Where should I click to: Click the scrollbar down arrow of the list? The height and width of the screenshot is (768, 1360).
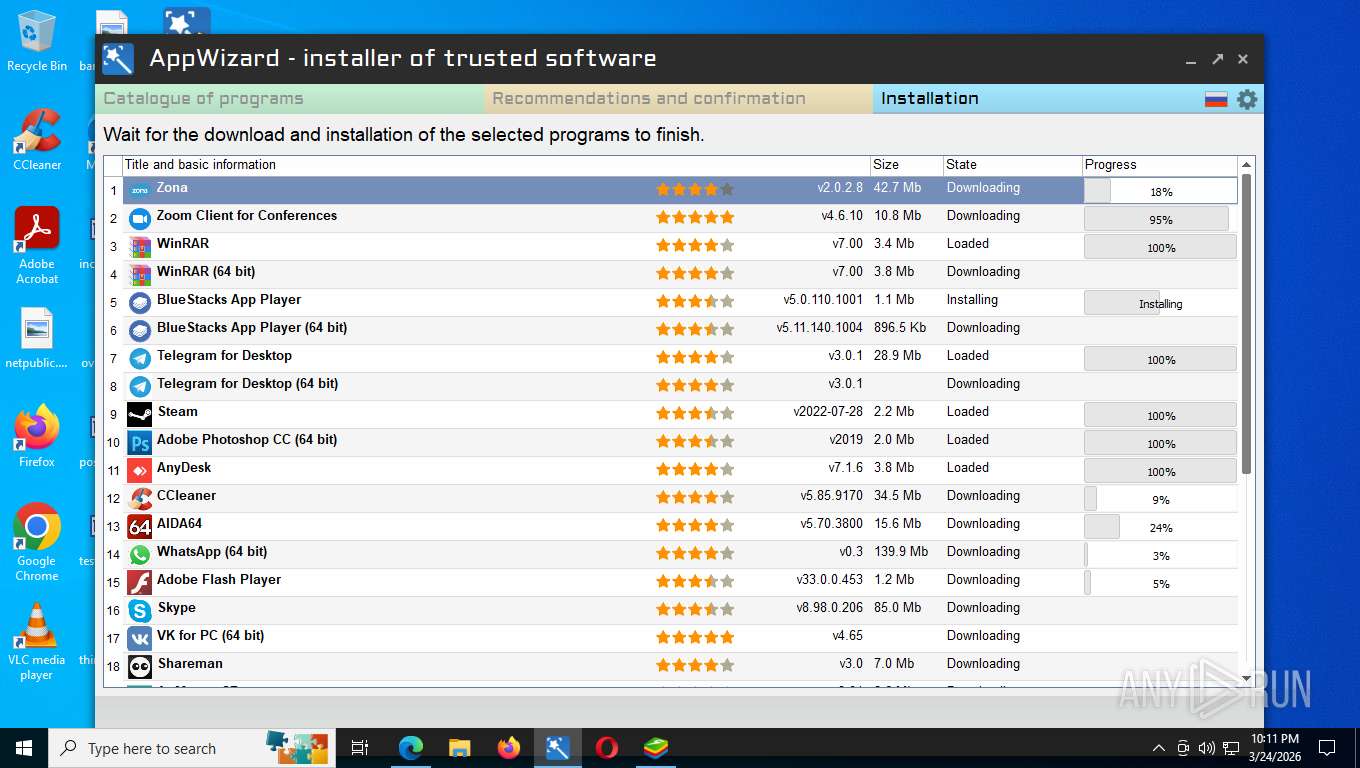coord(1246,679)
